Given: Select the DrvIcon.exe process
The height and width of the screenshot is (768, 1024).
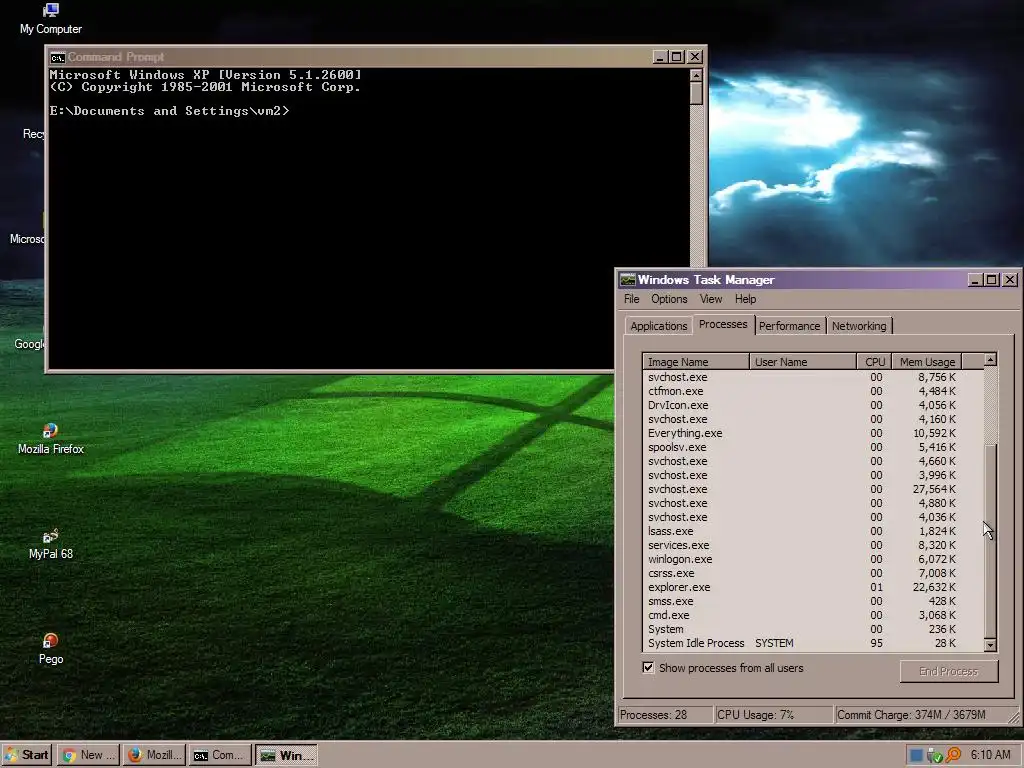Looking at the screenshot, I should click(x=812, y=405).
